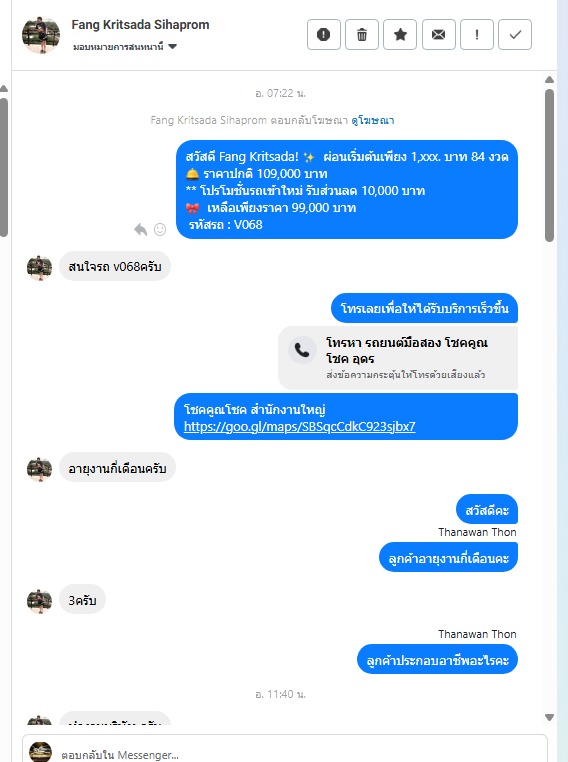Image resolution: width=568 pixels, height=762 pixels.
Task: Star this conversation as follow-up
Action: coord(400,35)
